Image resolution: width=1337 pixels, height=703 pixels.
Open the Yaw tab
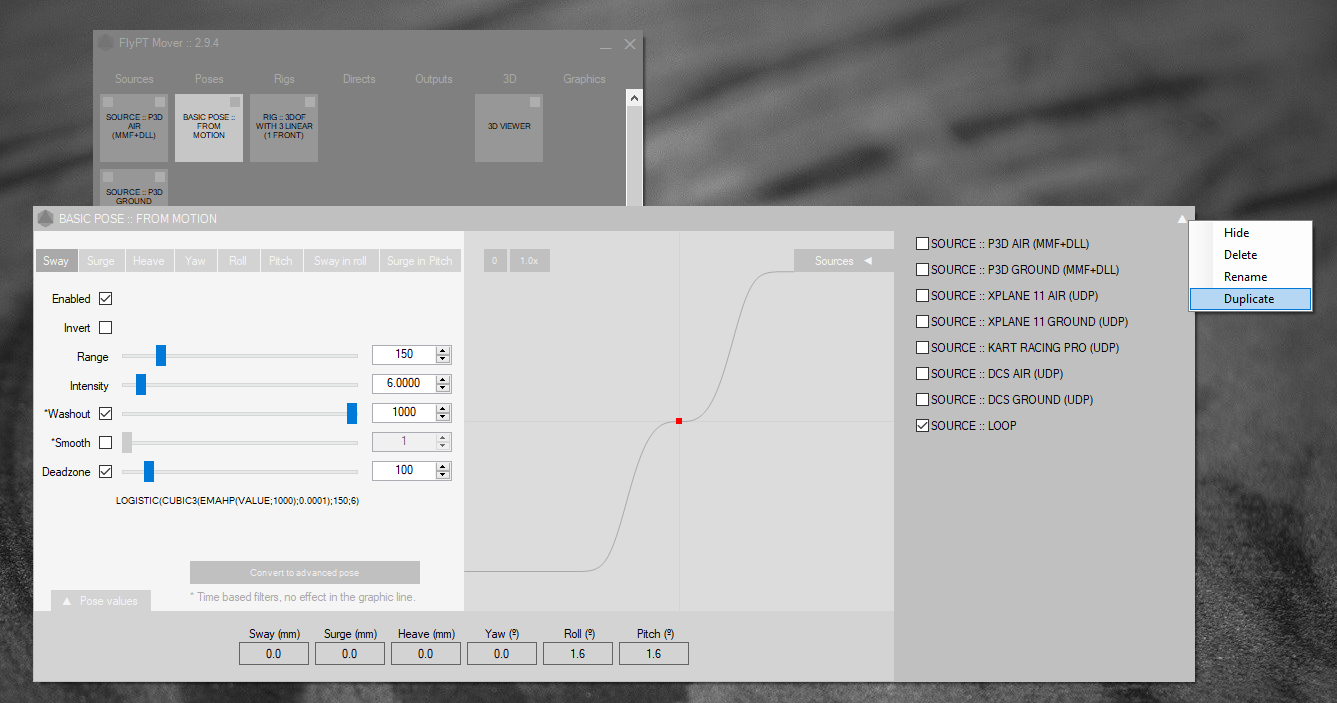196,261
